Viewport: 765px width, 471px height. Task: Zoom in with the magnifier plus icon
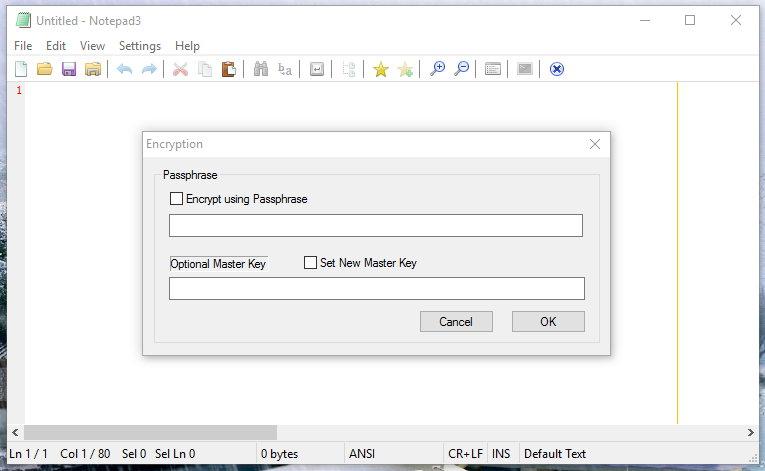point(437,69)
